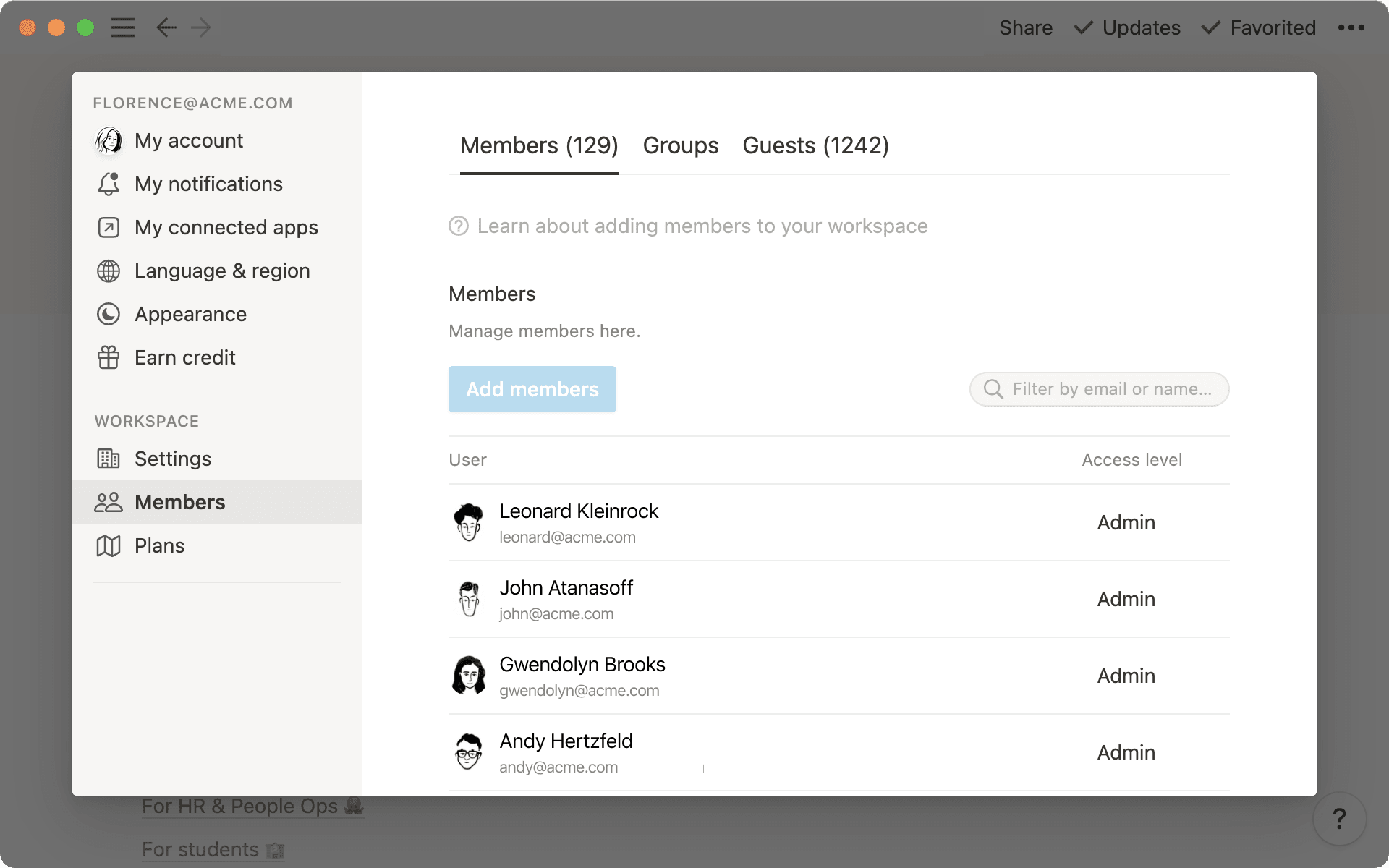This screenshot has width=1389, height=868.
Task: Click the Add members button
Action: pyautogui.click(x=532, y=389)
